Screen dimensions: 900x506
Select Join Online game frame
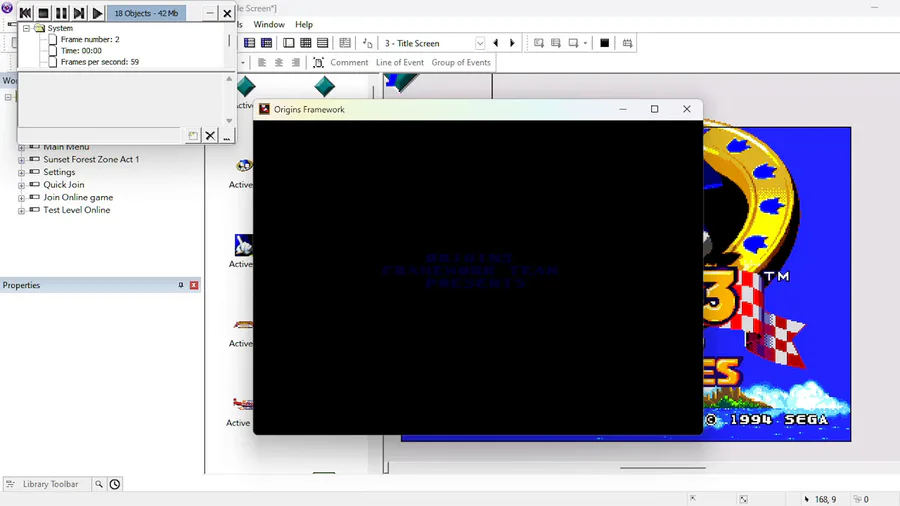point(78,197)
